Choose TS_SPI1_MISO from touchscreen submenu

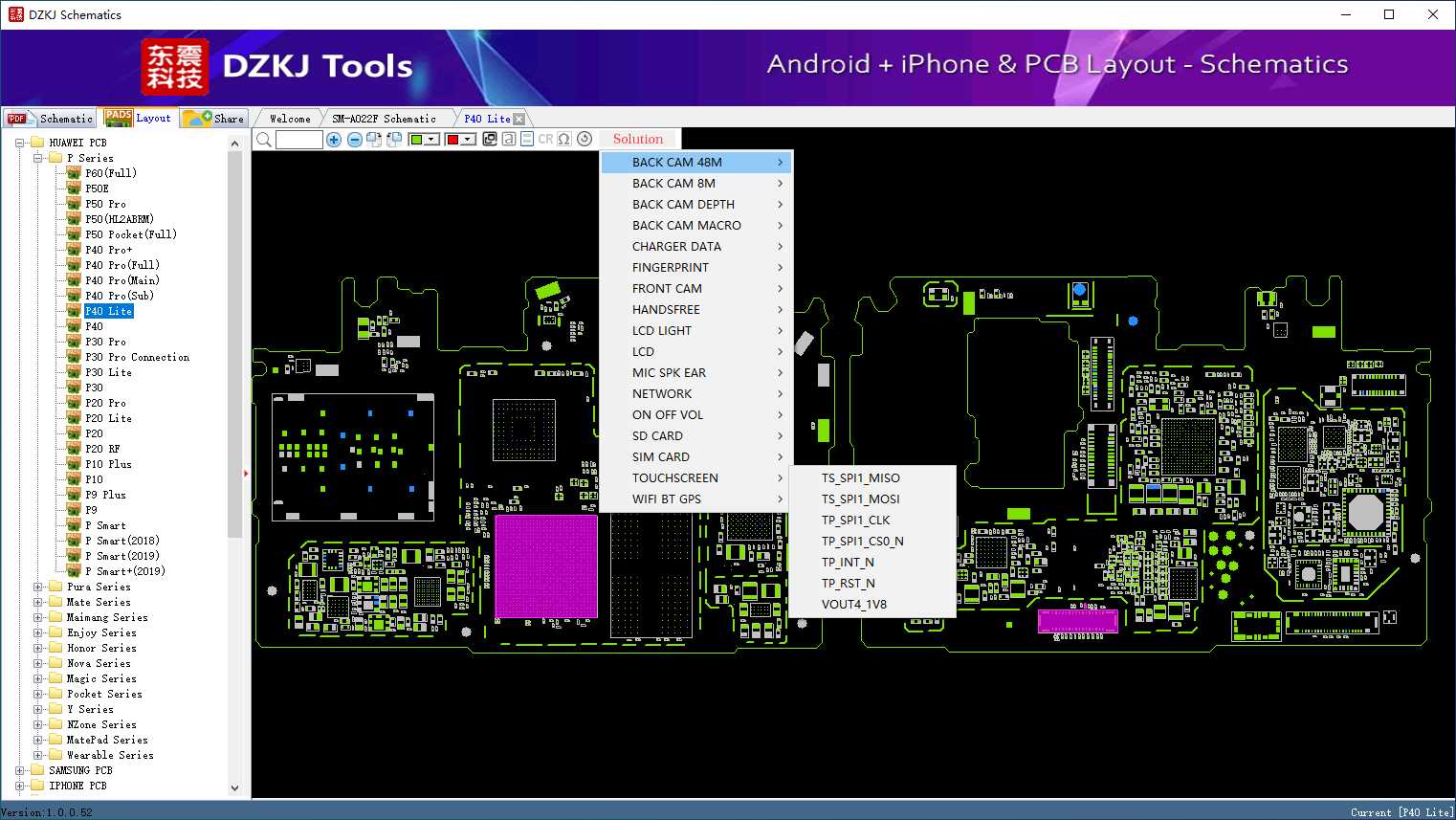(872, 478)
